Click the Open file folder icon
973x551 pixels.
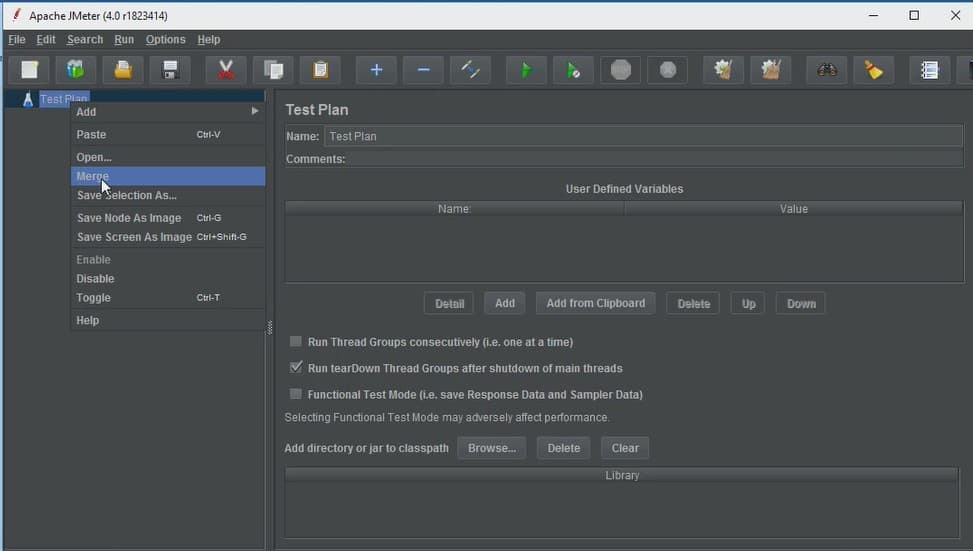click(123, 69)
